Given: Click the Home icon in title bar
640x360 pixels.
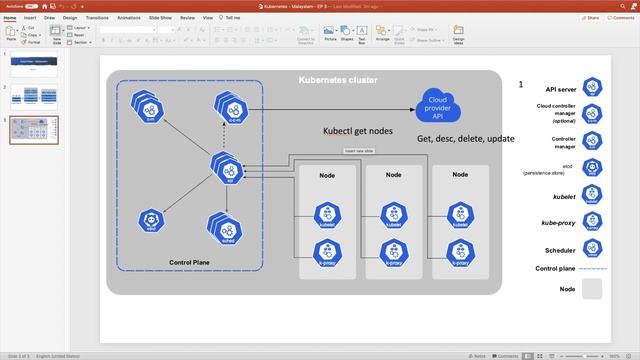Looking at the screenshot, I should coord(44,6).
